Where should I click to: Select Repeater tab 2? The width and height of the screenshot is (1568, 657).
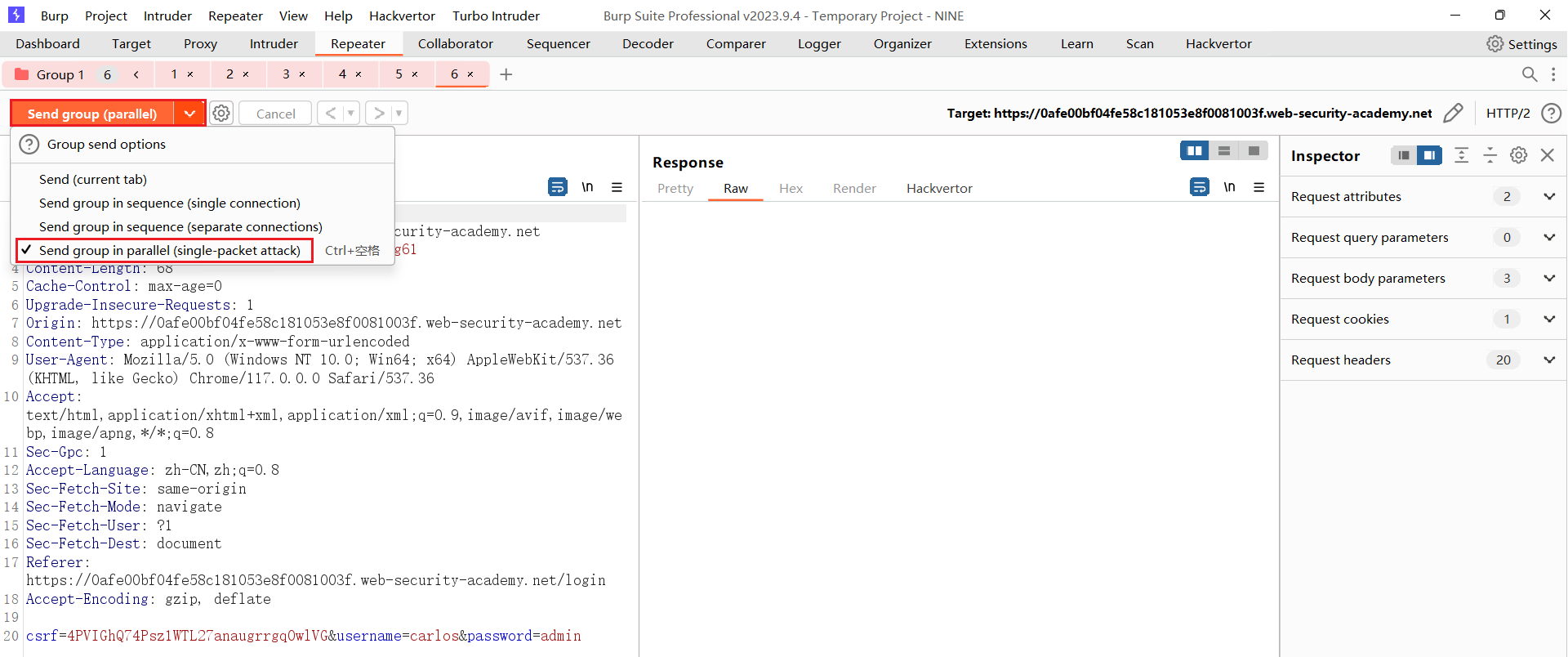pos(229,74)
